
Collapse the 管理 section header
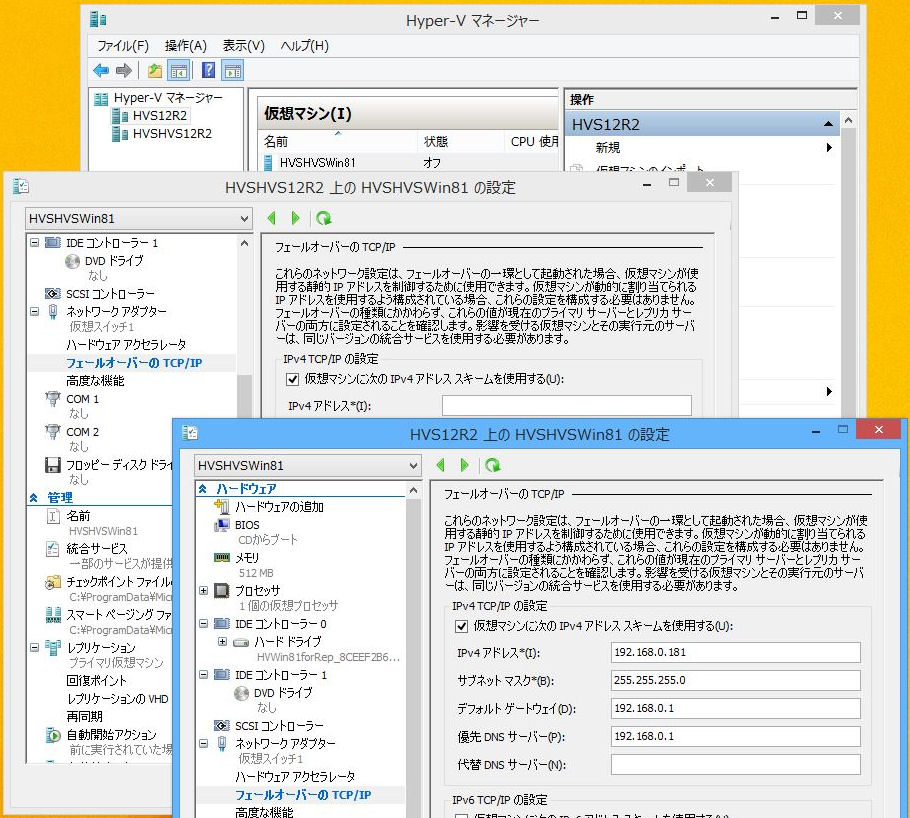tap(34, 498)
